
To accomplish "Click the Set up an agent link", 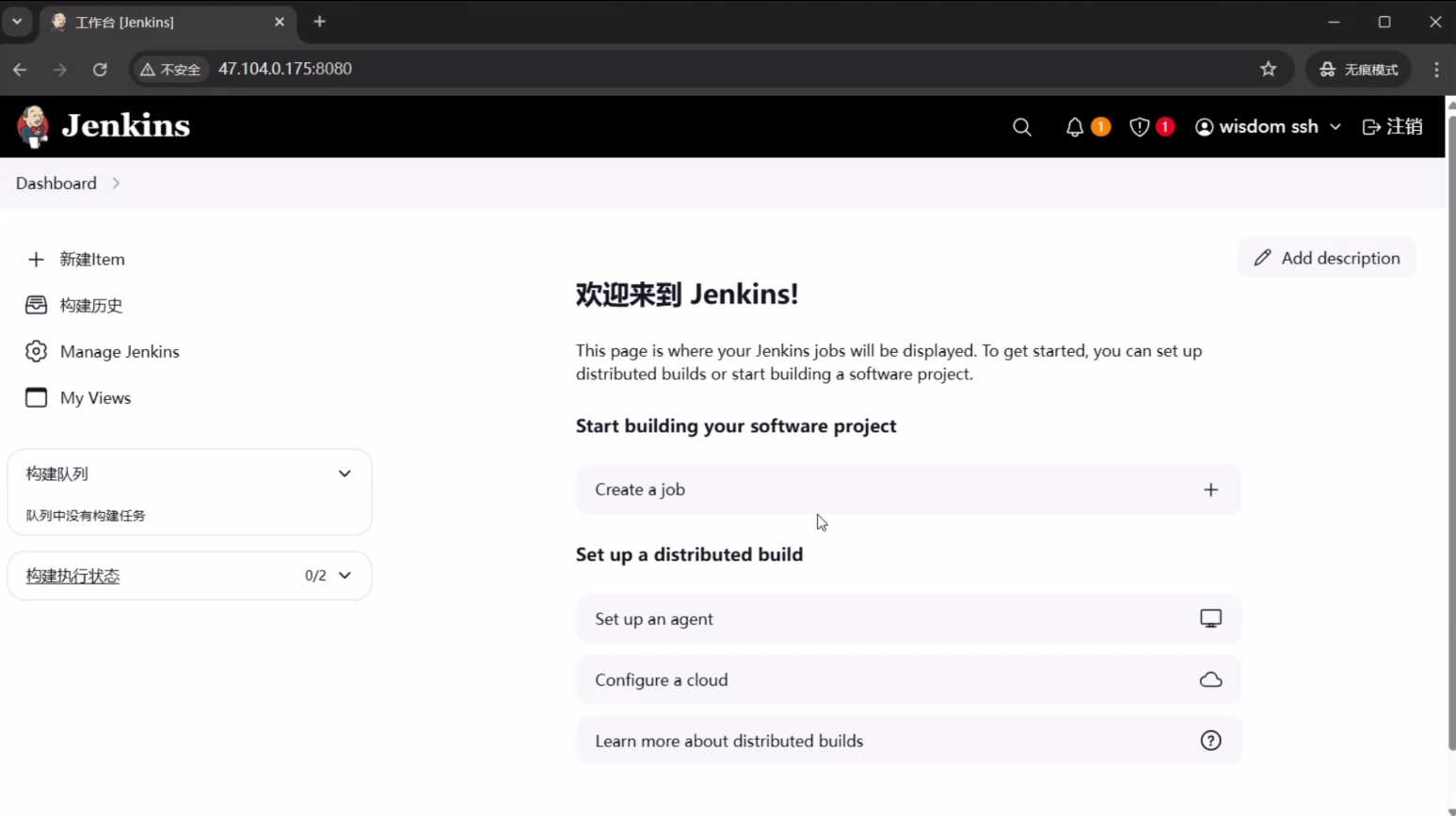I will [x=909, y=618].
